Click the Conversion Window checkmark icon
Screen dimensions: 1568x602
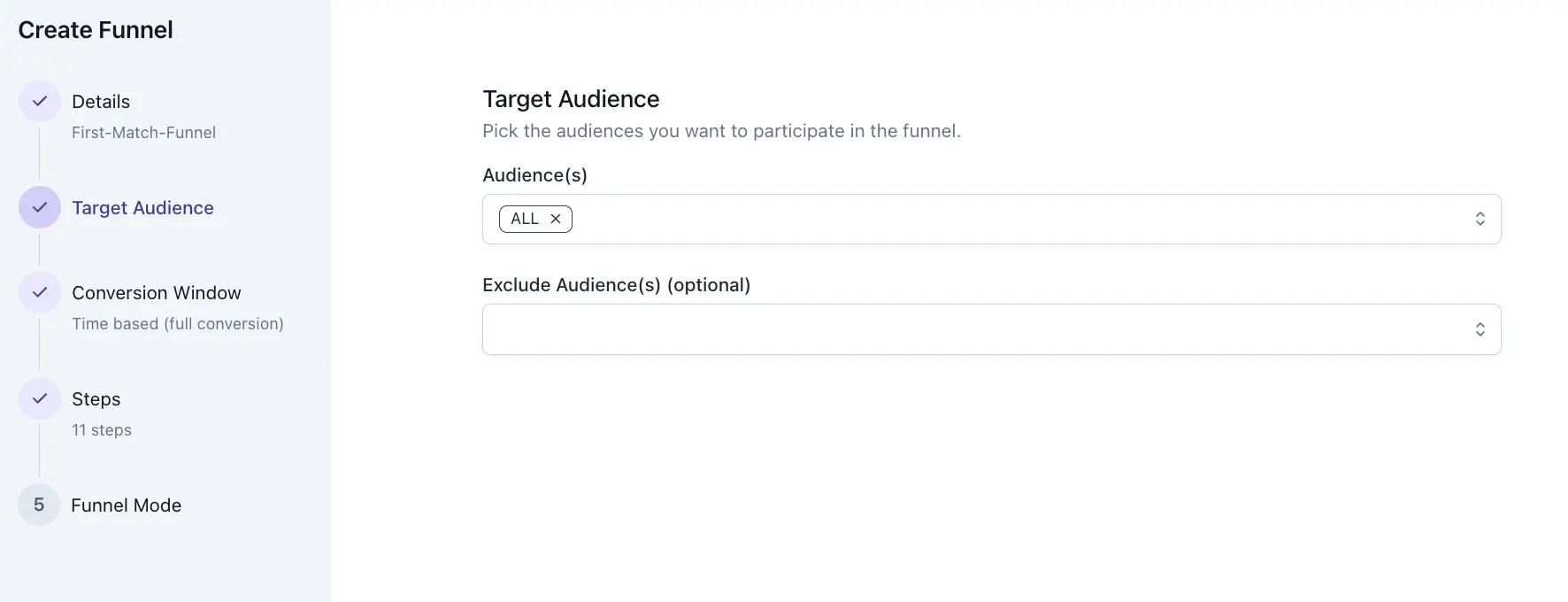(39, 292)
